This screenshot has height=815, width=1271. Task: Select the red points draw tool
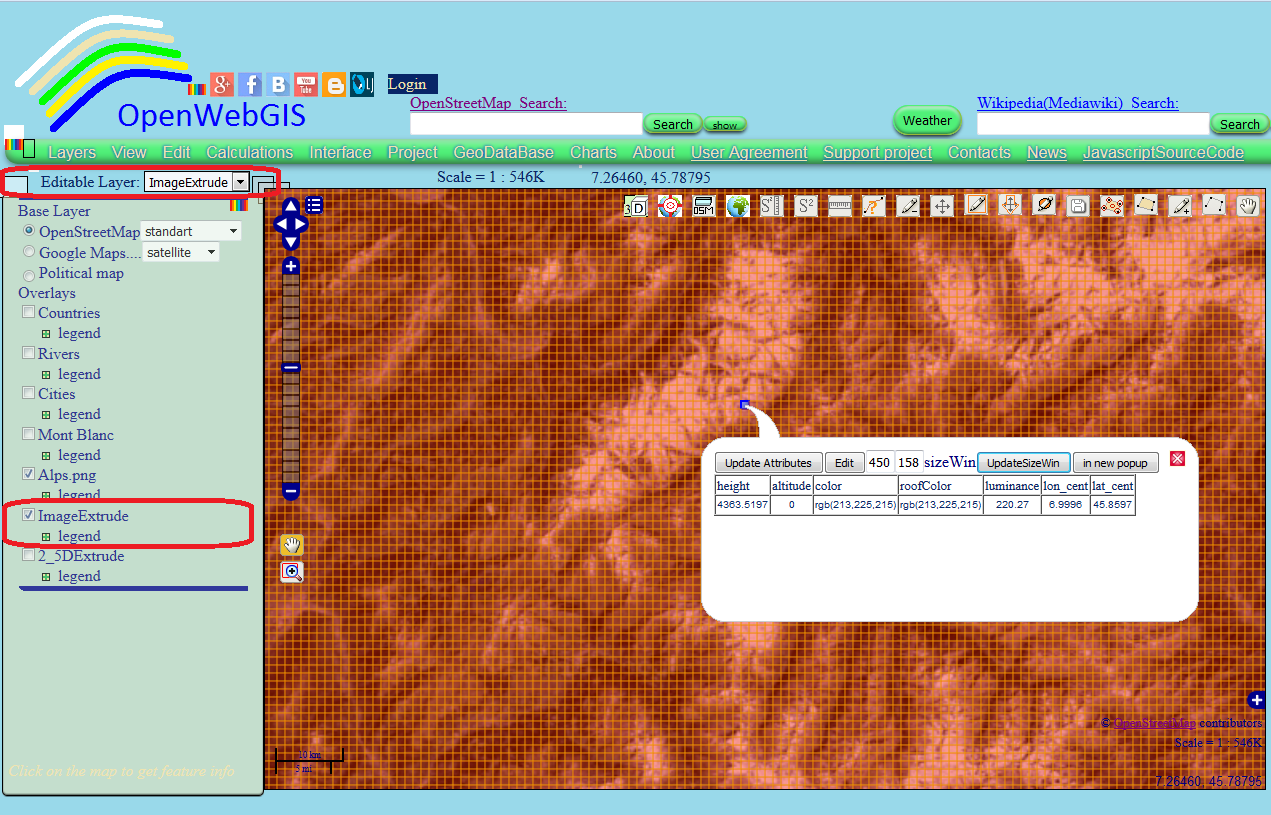tap(1112, 206)
